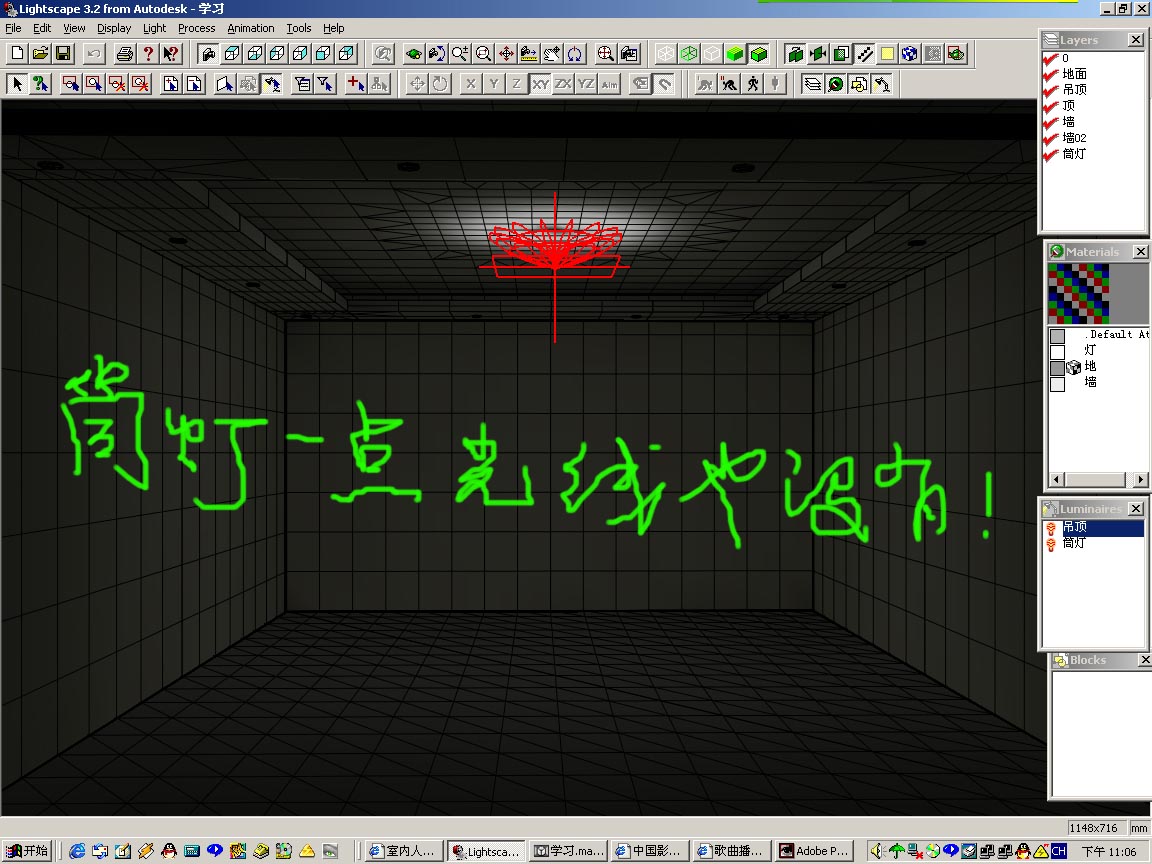Launch orbit view with the green globe icon
This screenshot has width=1152, height=864.
(414, 54)
